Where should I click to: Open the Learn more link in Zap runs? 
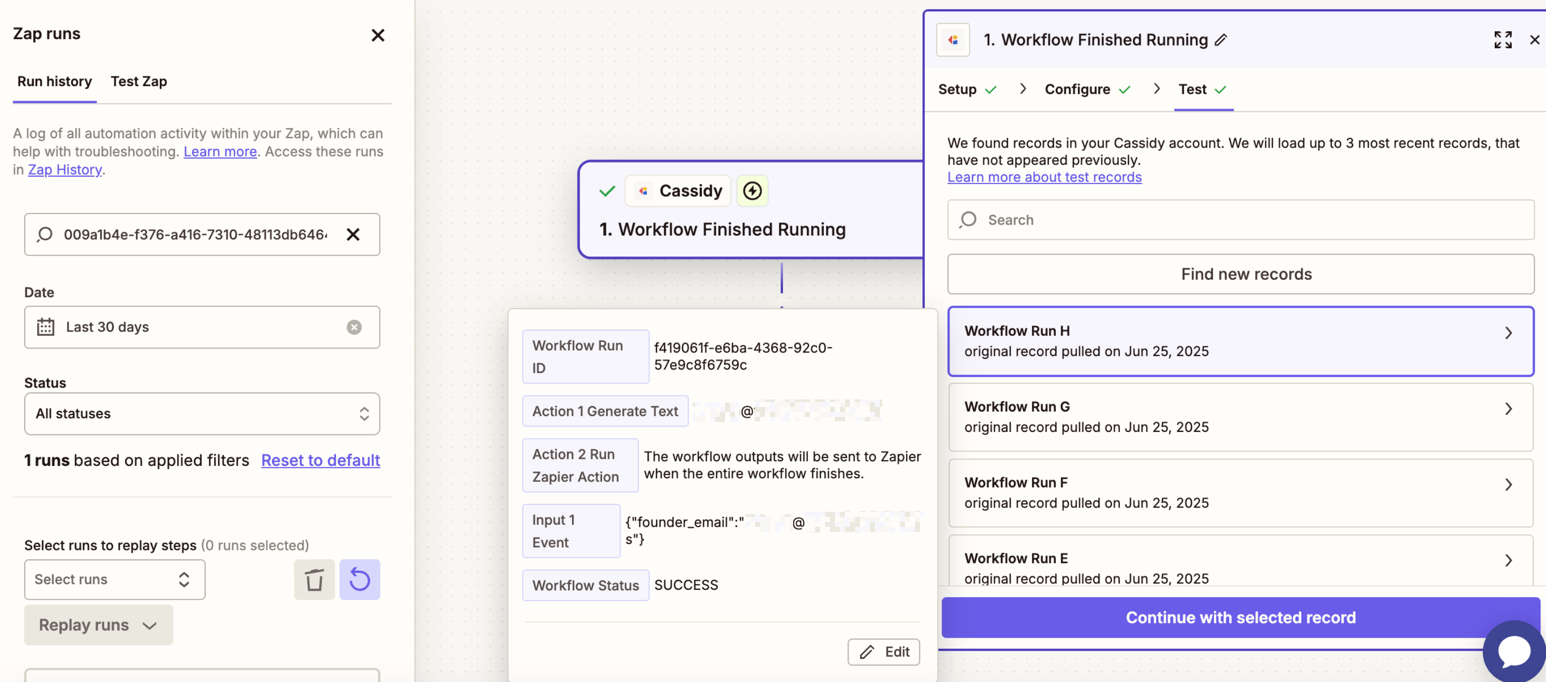click(x=220, y=152)
